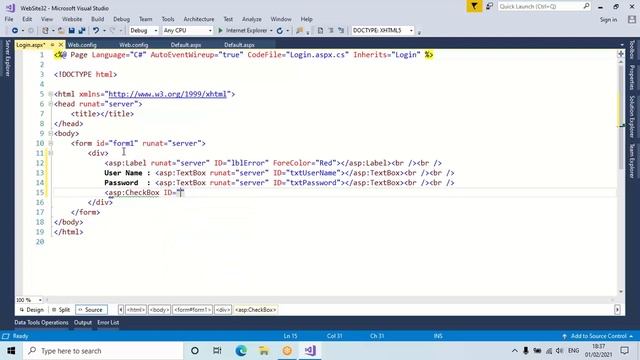Select the <div> breadcrumb tag

[x=223, y=310]
